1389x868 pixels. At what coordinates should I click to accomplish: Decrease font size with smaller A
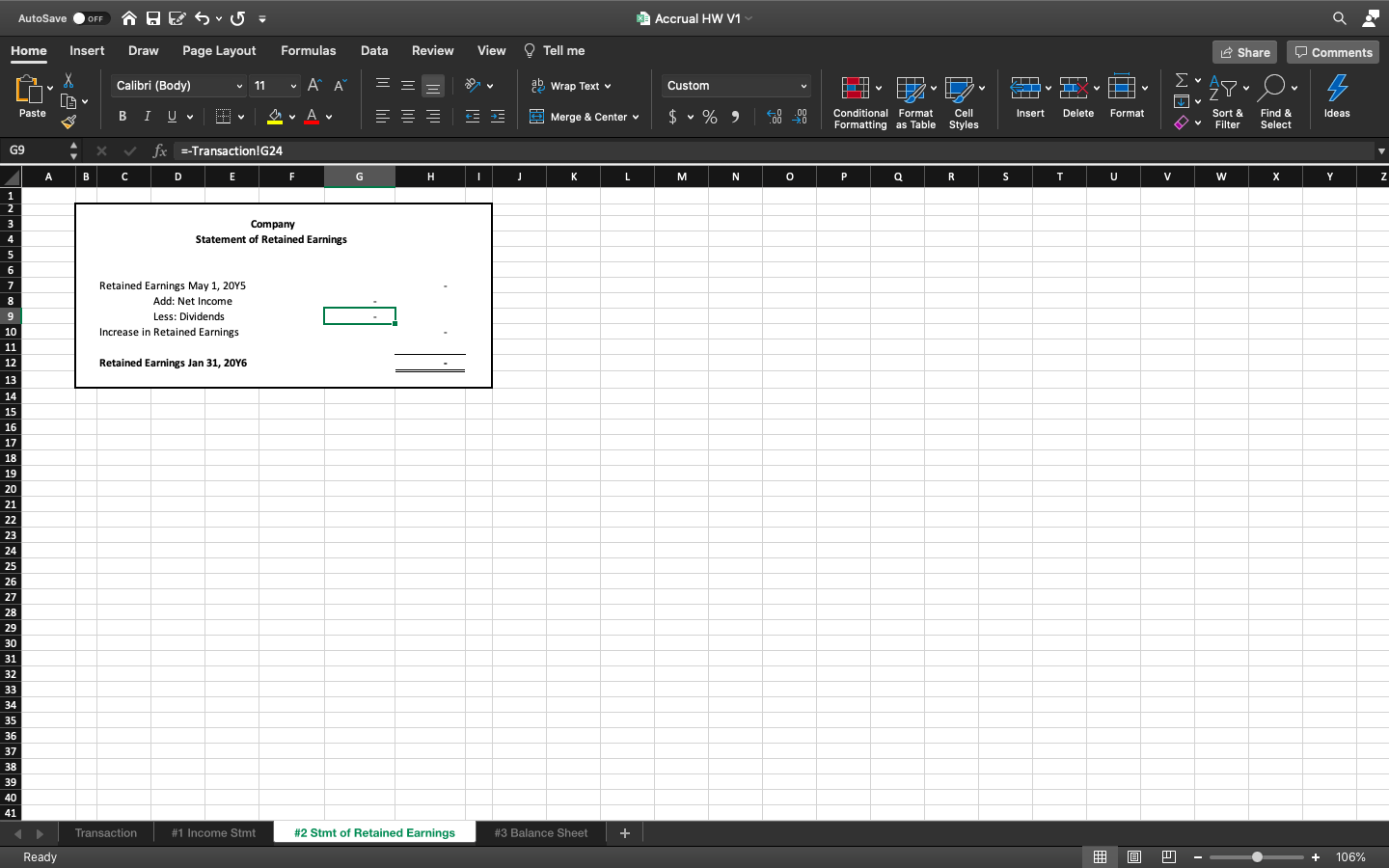(x=339, y=86)
